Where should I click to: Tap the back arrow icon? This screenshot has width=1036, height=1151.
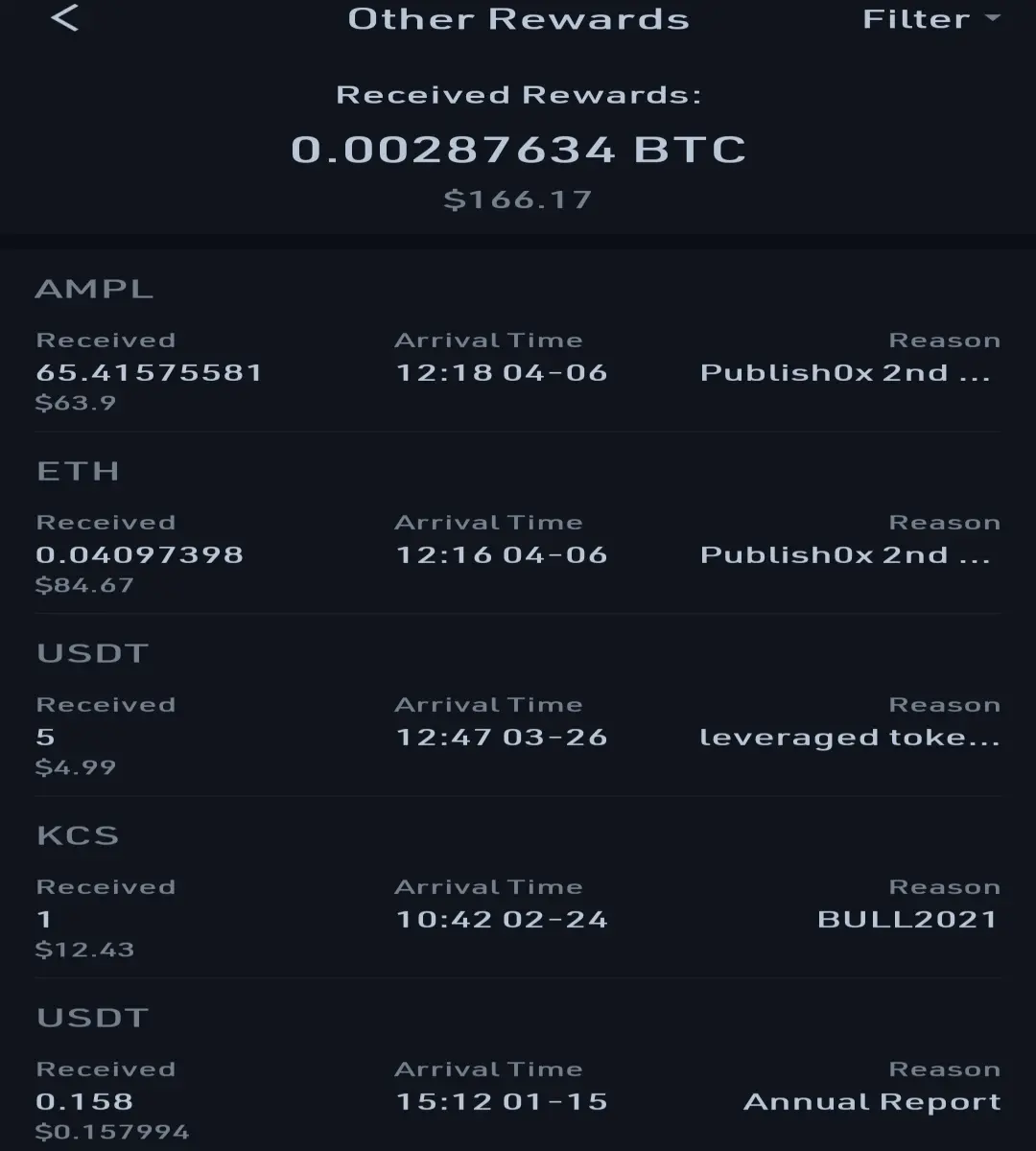(64, 18)
